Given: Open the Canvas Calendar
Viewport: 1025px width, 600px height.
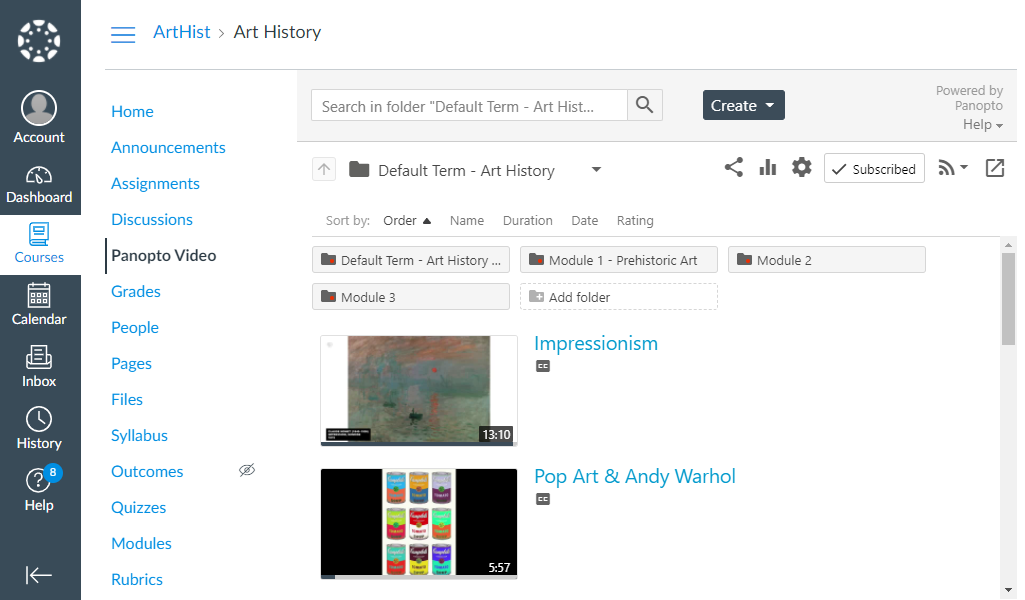Looking at the screenshot, I should pyautogui.click(x=39, y=305).
